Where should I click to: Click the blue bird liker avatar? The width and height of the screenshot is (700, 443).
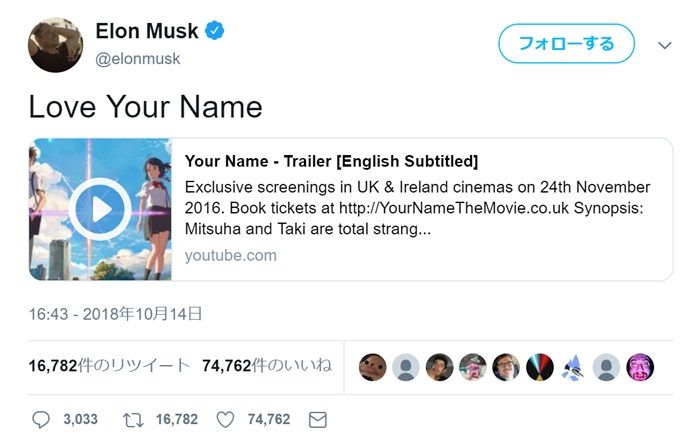[x=573, y=367]
